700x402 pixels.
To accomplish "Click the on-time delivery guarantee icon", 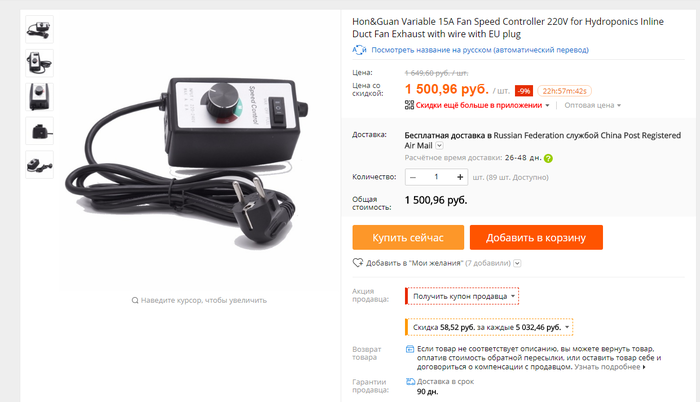I will click(x=410, y=381).
